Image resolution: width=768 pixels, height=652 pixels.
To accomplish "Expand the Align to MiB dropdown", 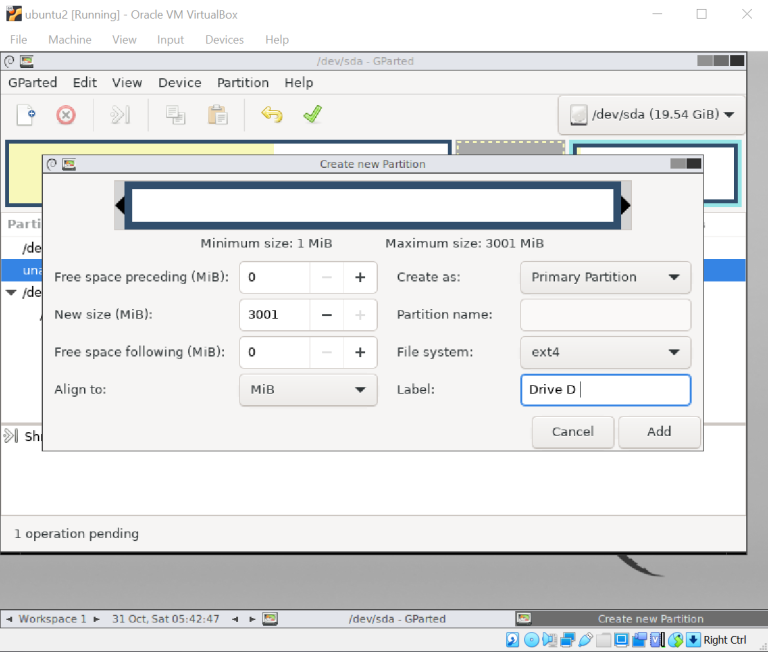I will pyautogui.click(x=308, y=390).
